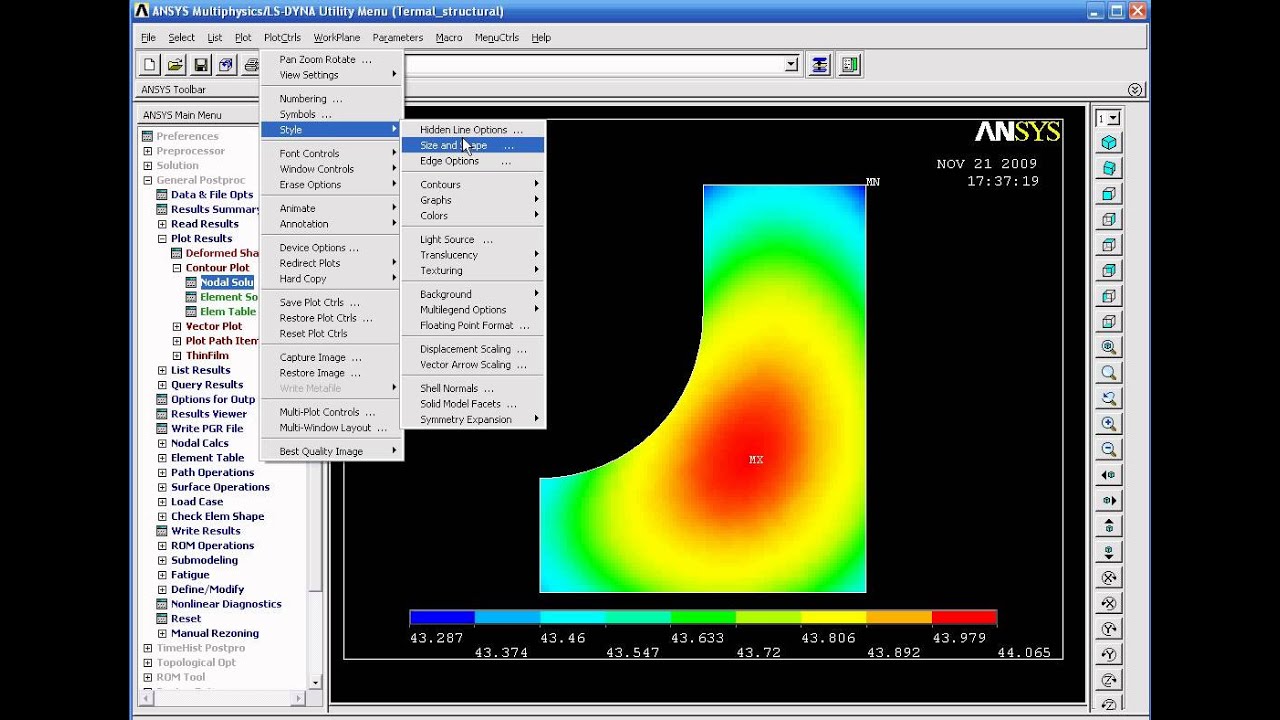Expand the Read Results node
The image size is (1280, 720).
tap(162, 224)
